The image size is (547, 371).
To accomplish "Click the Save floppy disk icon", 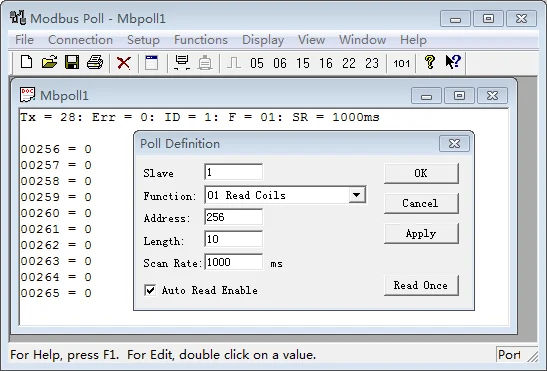I will point(72,62).
